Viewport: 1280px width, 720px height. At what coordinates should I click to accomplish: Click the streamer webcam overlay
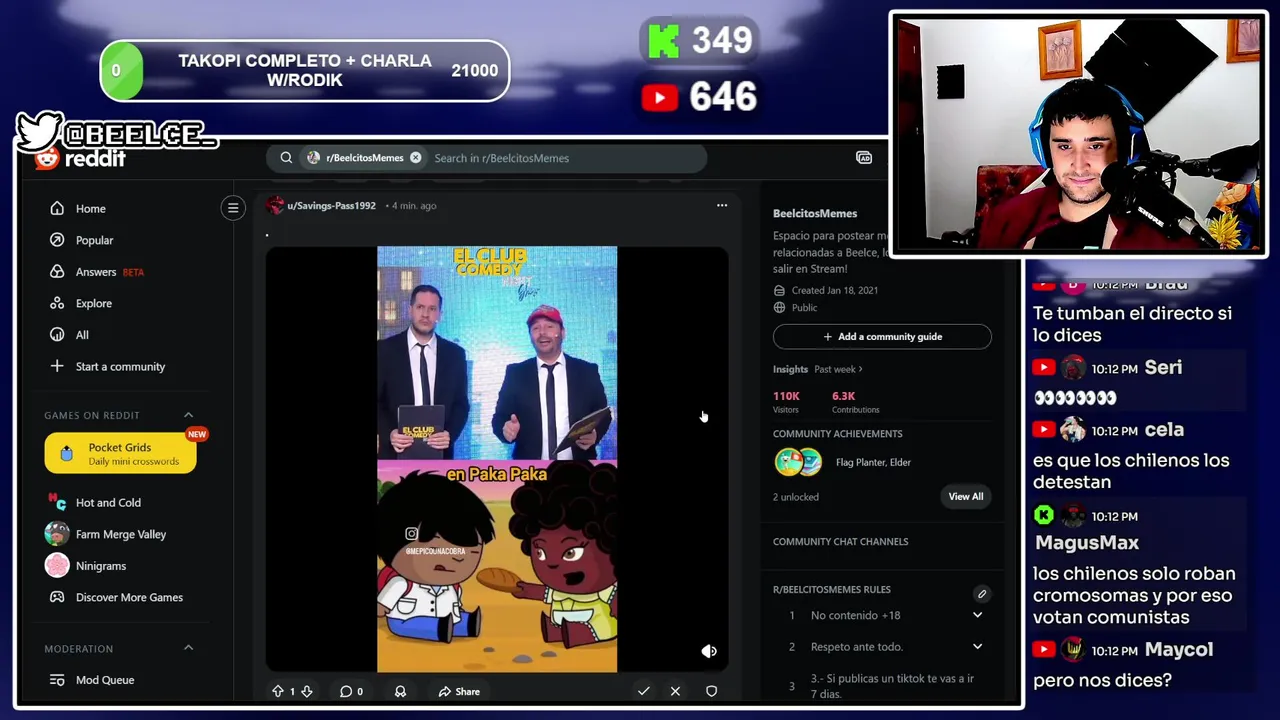coord(1078,133)
